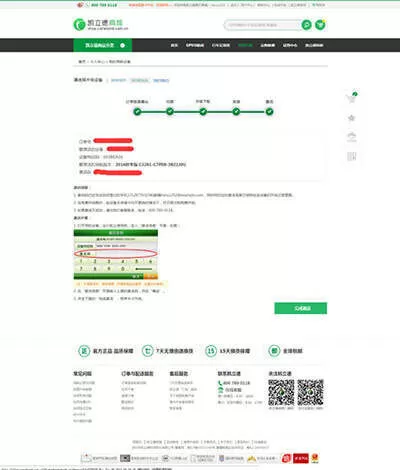
Task: Click the 15-day exchange guarantee icon
Action: pyautogui.click(x=211, y=351)
